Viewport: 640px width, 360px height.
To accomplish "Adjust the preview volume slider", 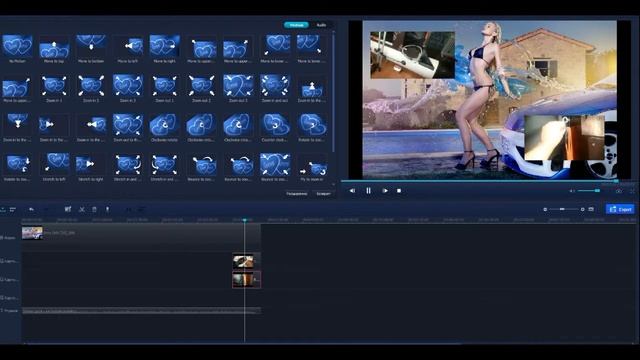I will click(589, 191).
